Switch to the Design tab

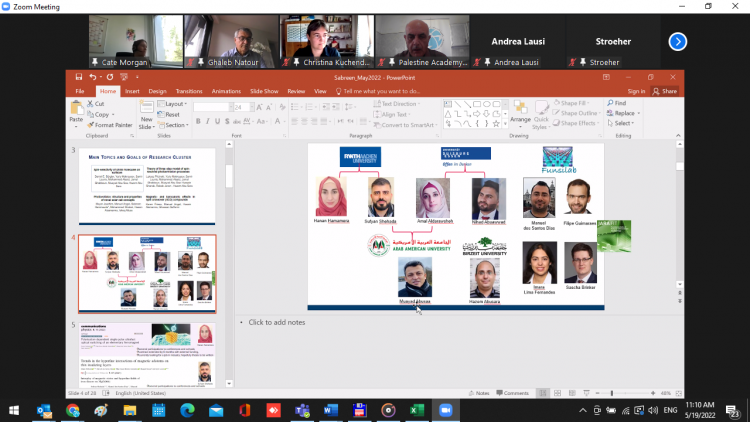[157, 91]
